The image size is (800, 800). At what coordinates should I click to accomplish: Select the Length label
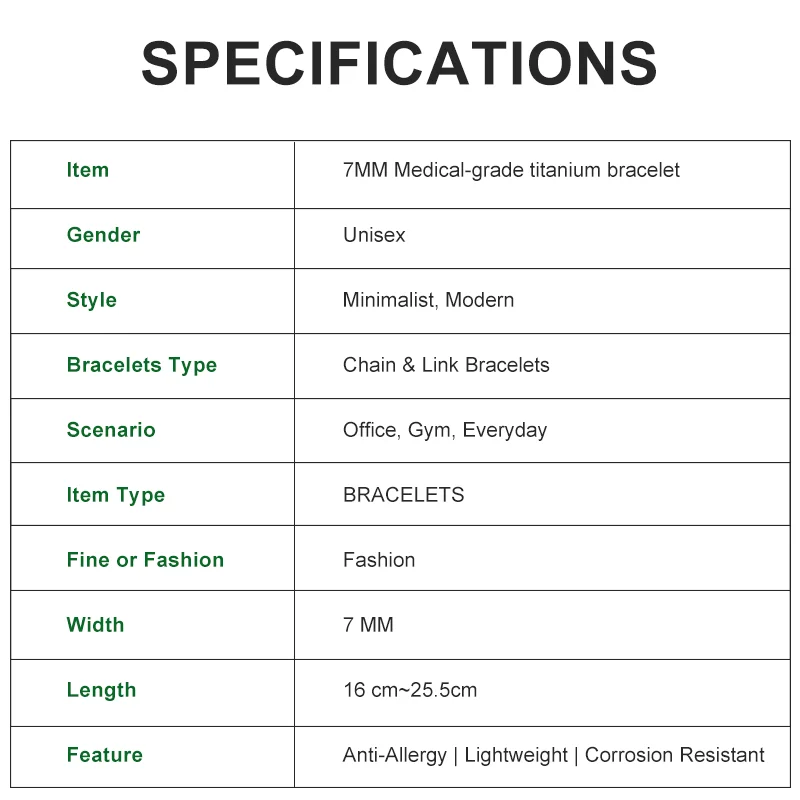pyautogui.click(x=101, y=690)
